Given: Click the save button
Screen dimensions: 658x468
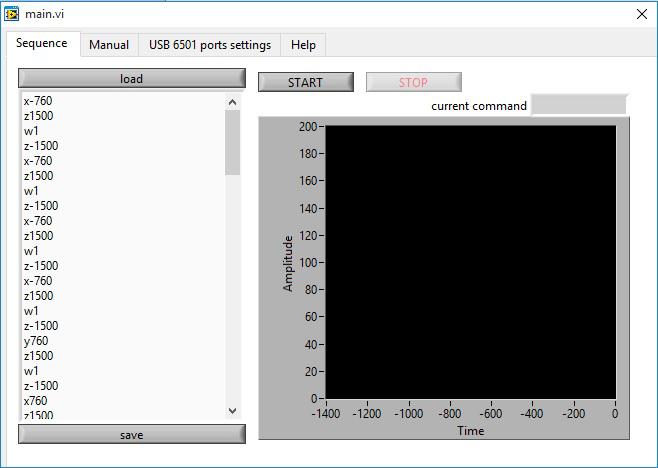Looking at the screenshot, I should [132, 434].
